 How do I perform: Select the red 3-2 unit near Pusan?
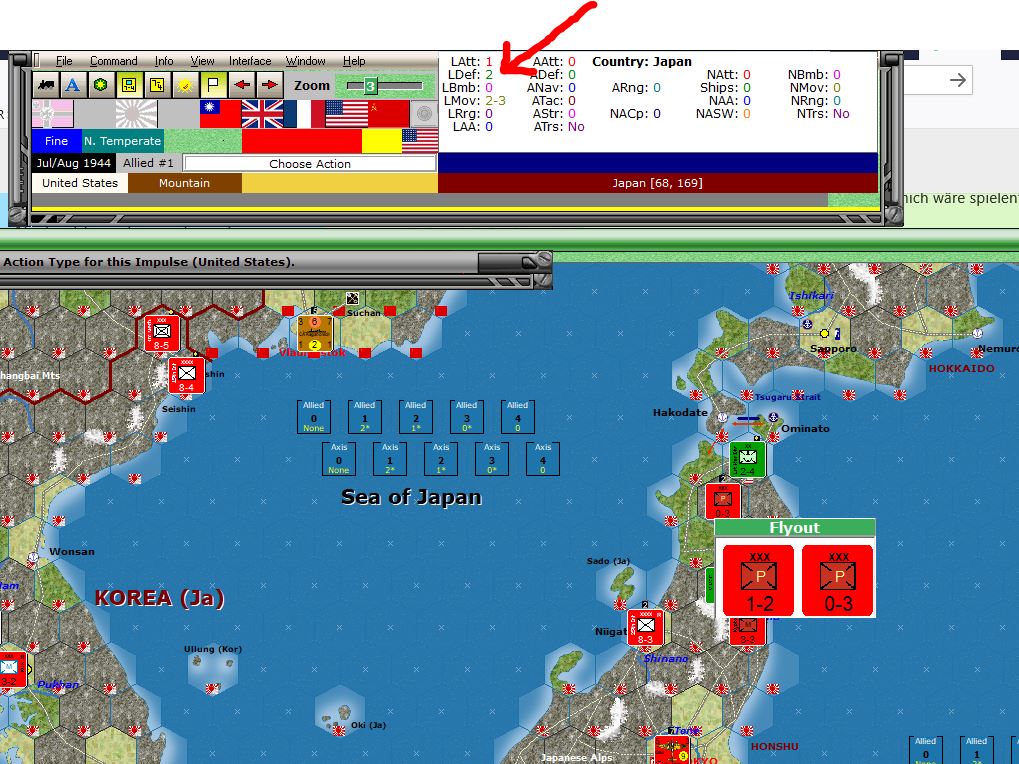click(x=12, y=670)
